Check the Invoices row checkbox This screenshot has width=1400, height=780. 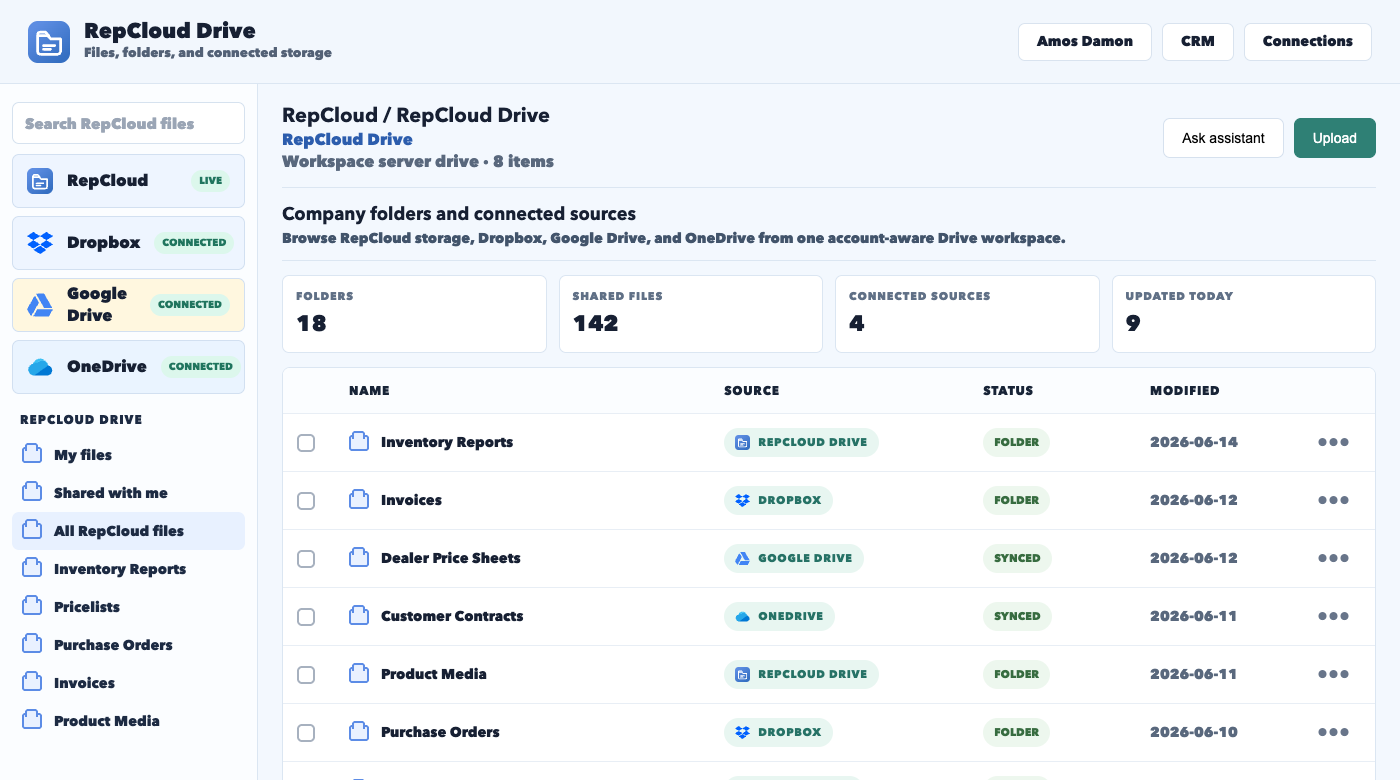[x=306, y=501]
